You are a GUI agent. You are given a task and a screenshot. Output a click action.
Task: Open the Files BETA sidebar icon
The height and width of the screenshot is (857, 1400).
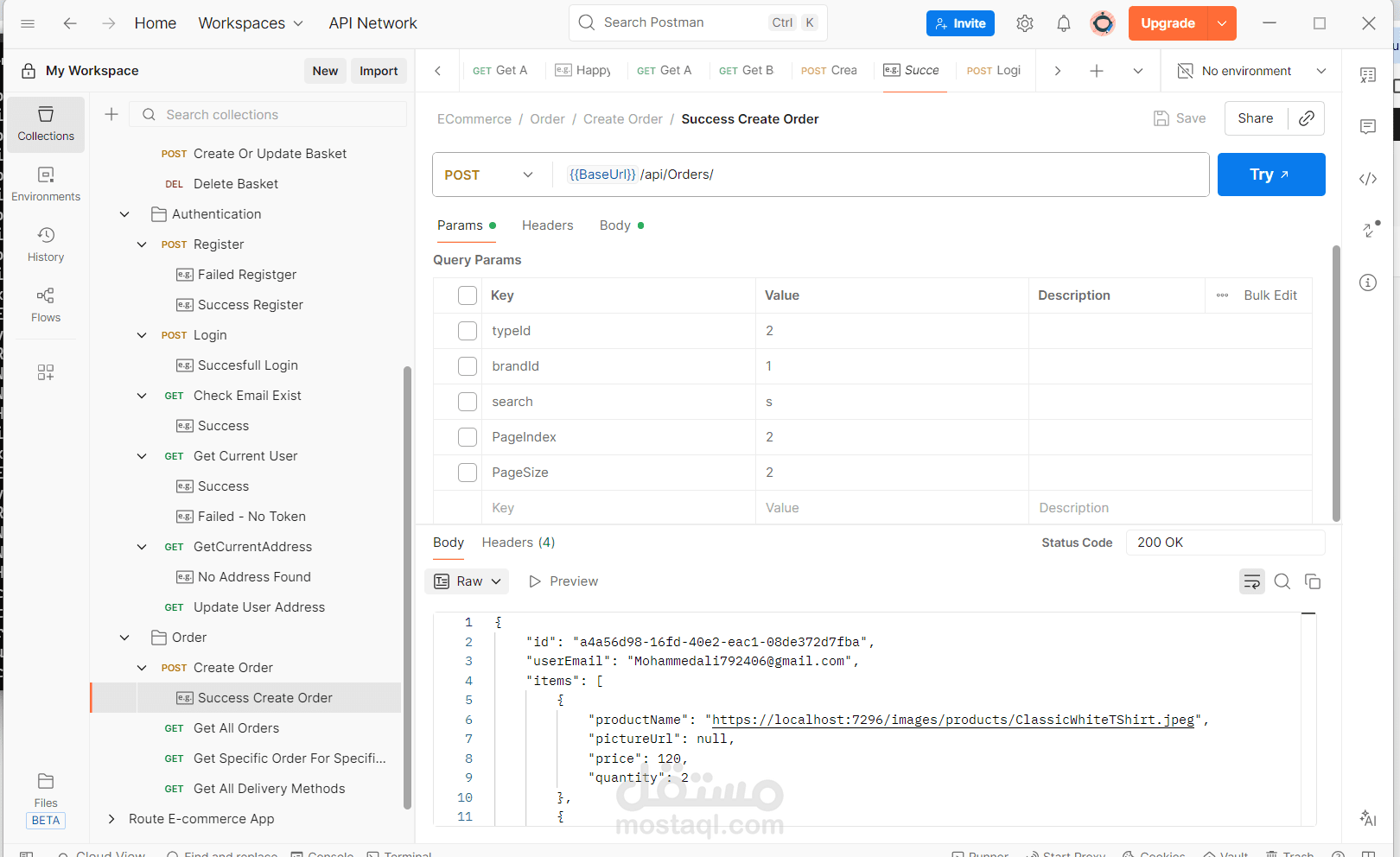pos(46,800)
